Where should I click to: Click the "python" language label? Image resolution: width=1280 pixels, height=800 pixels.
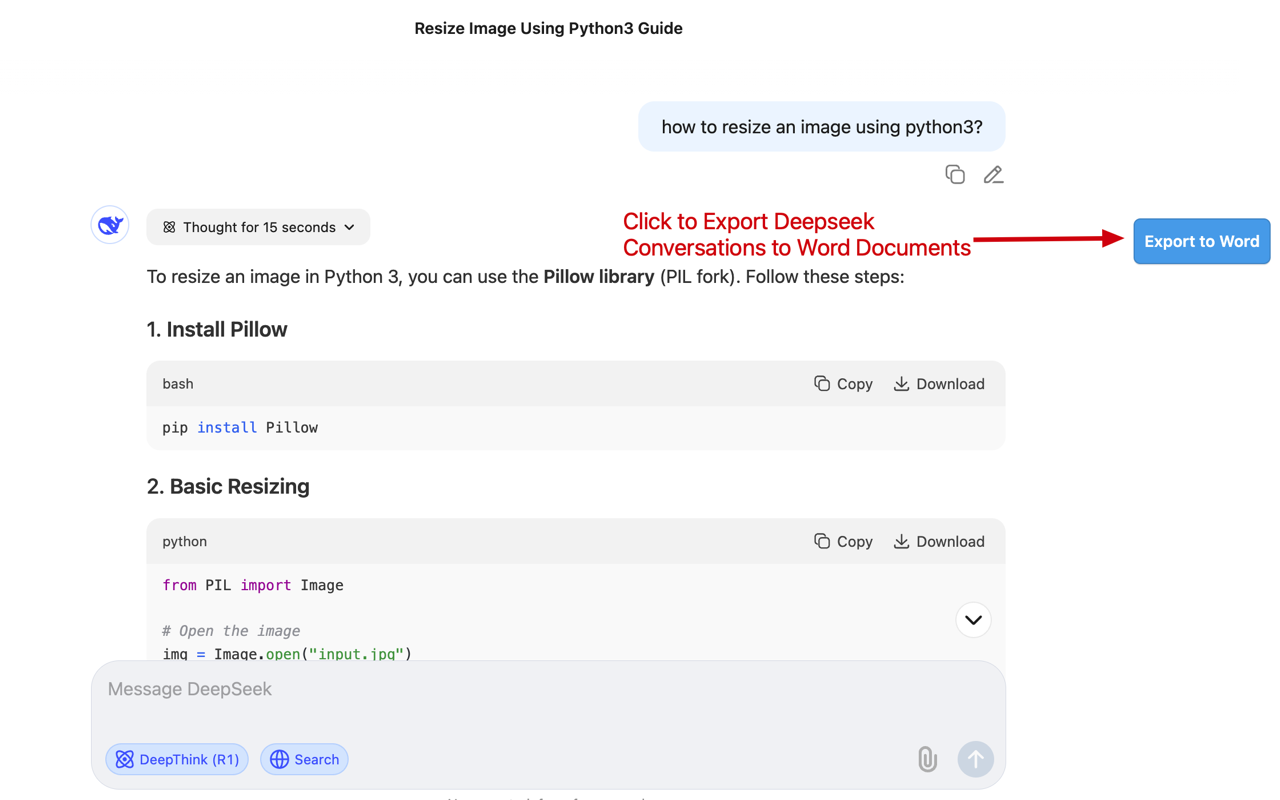coord(185,542)
